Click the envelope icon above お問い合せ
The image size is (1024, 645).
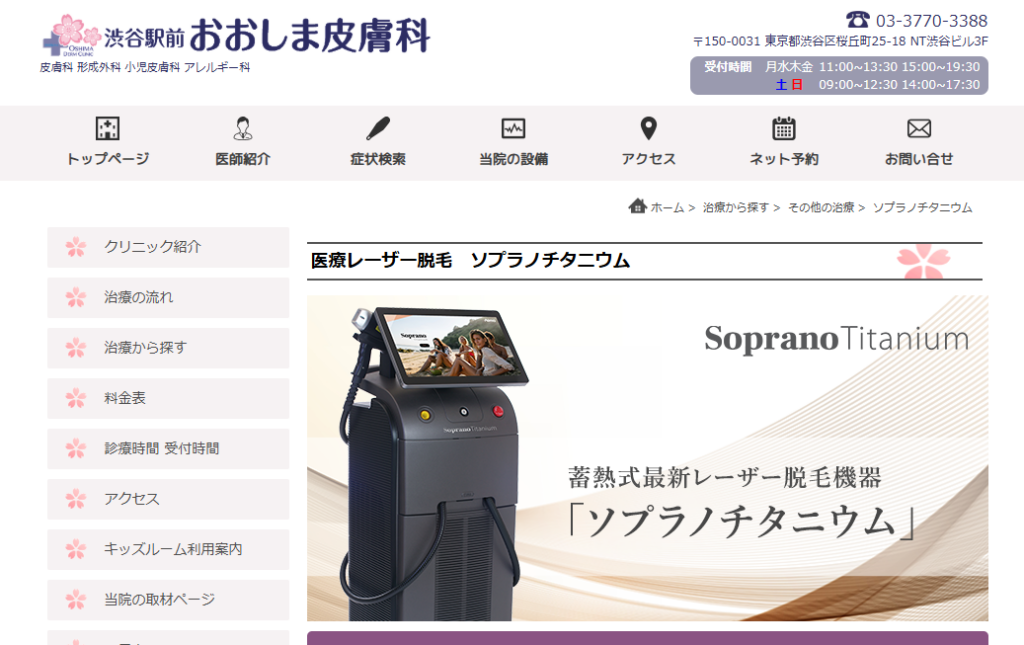click(919, 129)
